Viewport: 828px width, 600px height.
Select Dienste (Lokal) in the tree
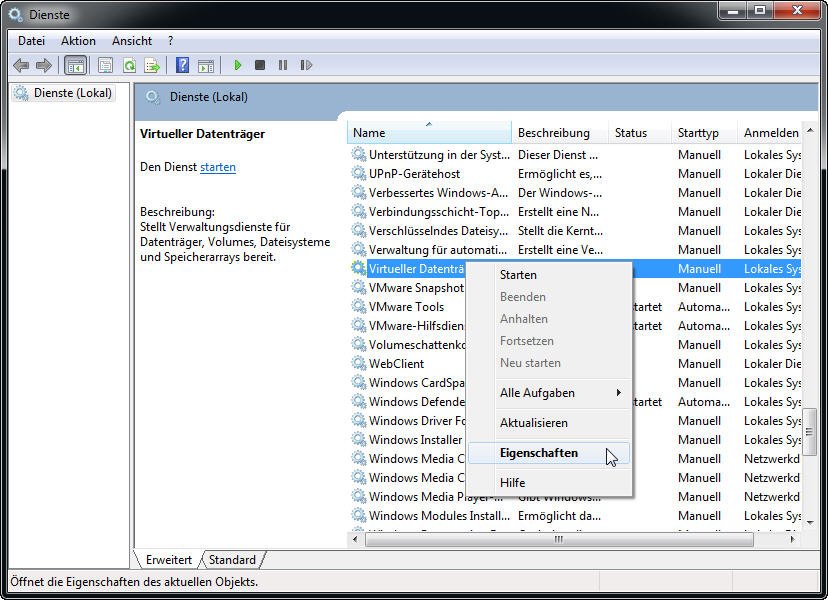[x=72, y=93]
